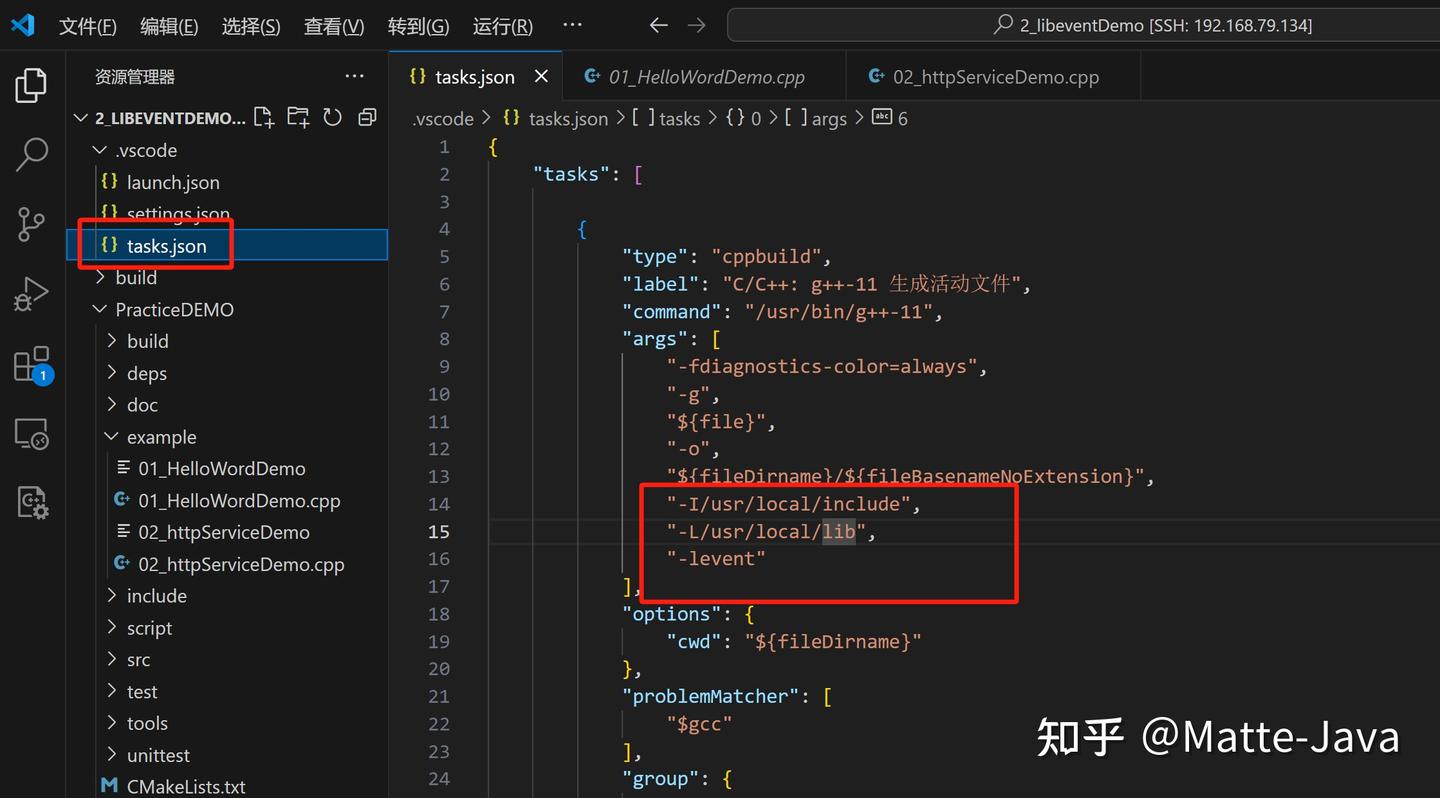Open the Remote Explorer icon
Screen dimensions: 1440x798
[x=31, y=433]
